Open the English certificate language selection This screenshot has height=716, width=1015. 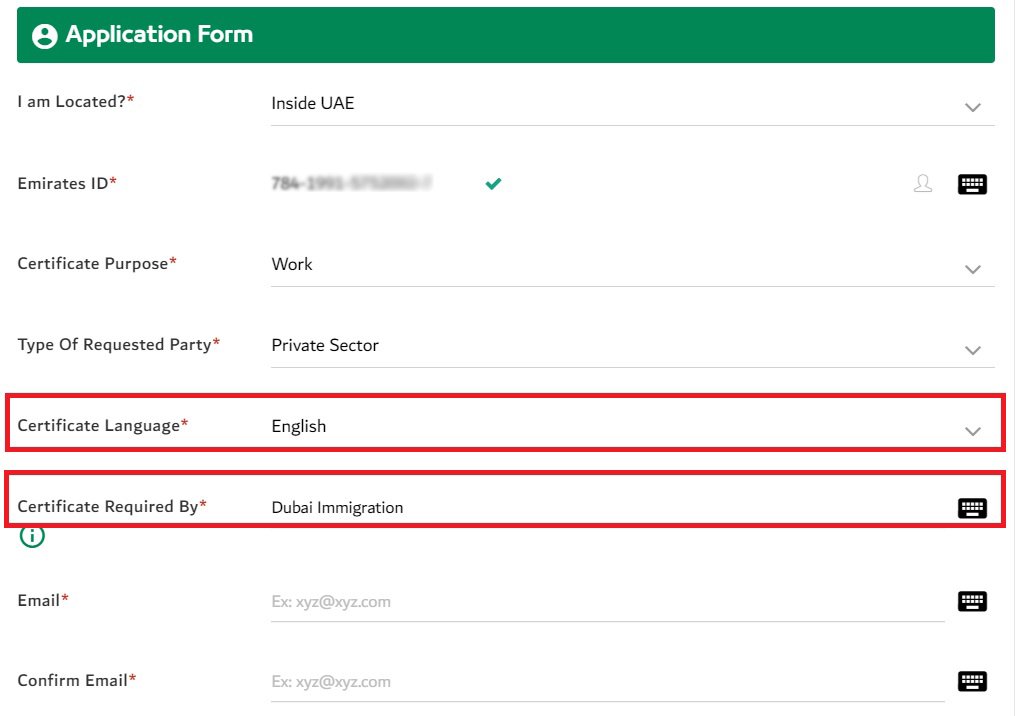point(298,426)
